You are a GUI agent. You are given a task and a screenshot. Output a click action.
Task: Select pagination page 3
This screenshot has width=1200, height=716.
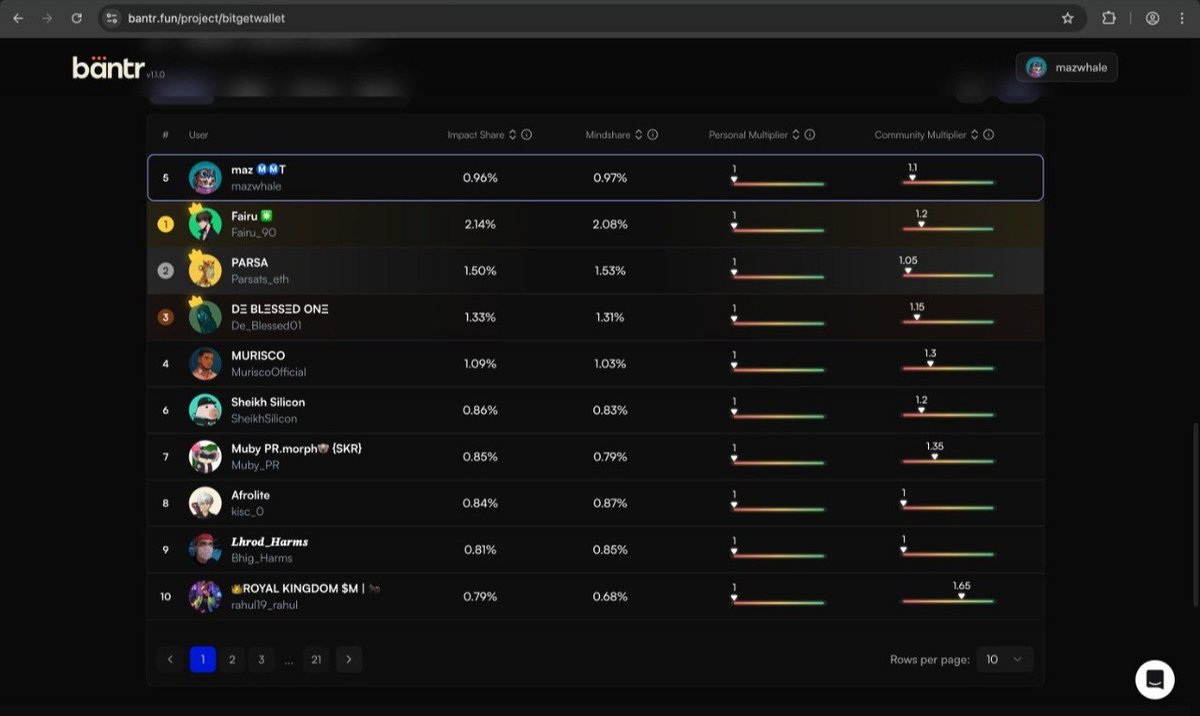(x=261, y=659)
